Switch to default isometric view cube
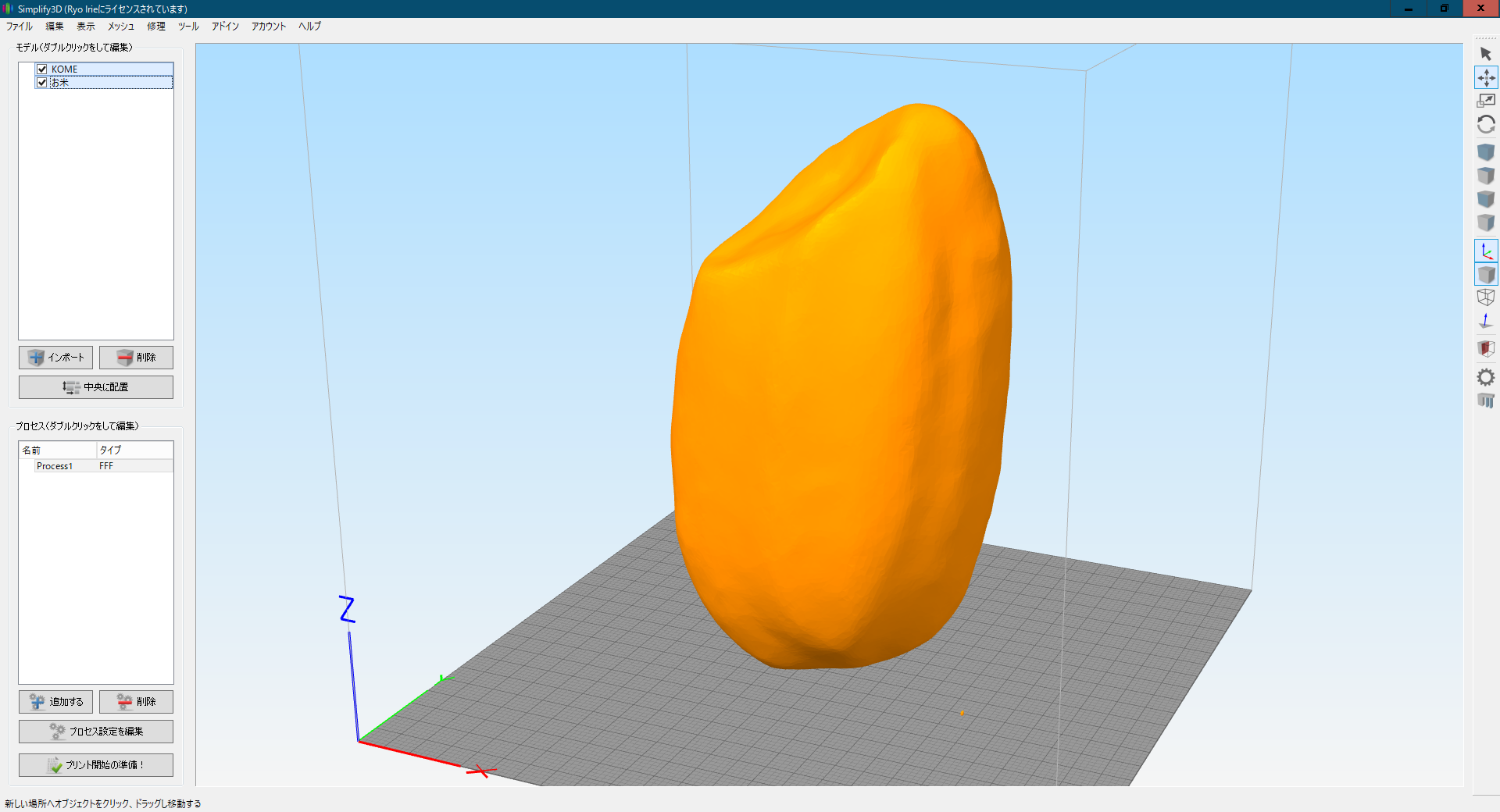 pyautogui.click(x=1486, y=152)
